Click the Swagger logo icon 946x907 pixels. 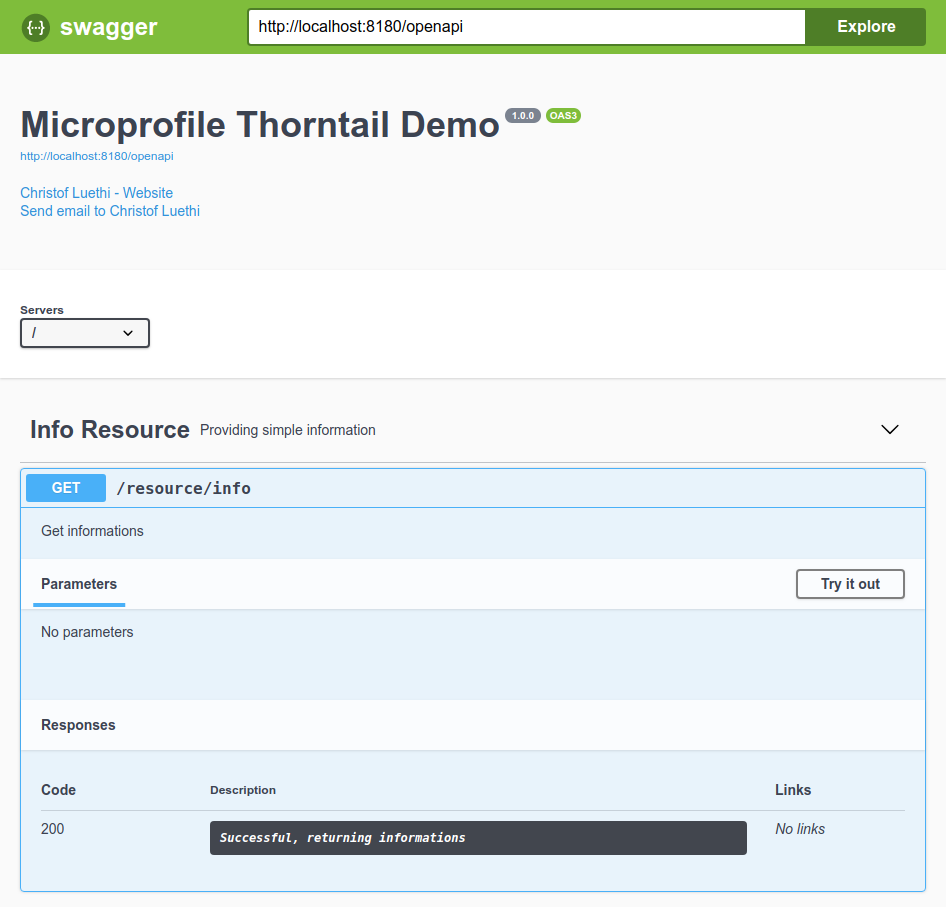[36, 27]
